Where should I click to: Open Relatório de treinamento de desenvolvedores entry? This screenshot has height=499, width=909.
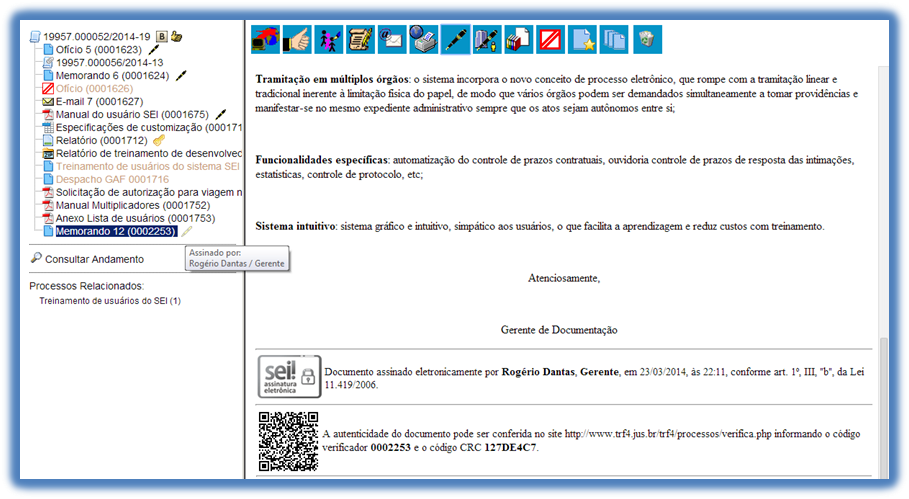[149, 154]
